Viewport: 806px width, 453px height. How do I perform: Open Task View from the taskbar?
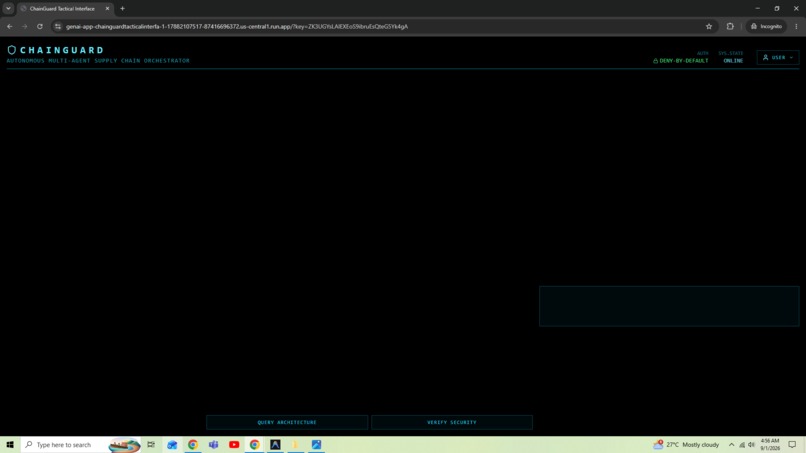coord(151,445)
